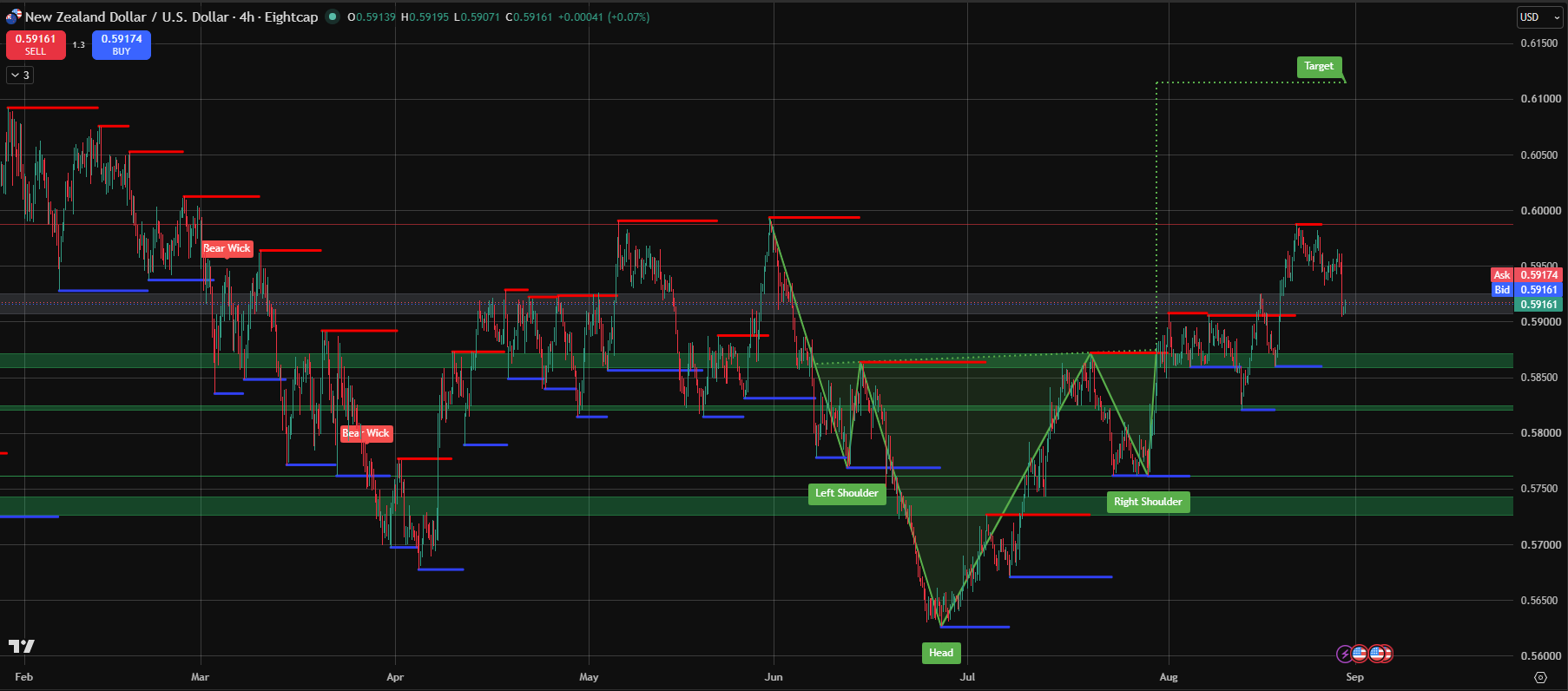Click the close value C0.59161 in legend

[529, 16]
